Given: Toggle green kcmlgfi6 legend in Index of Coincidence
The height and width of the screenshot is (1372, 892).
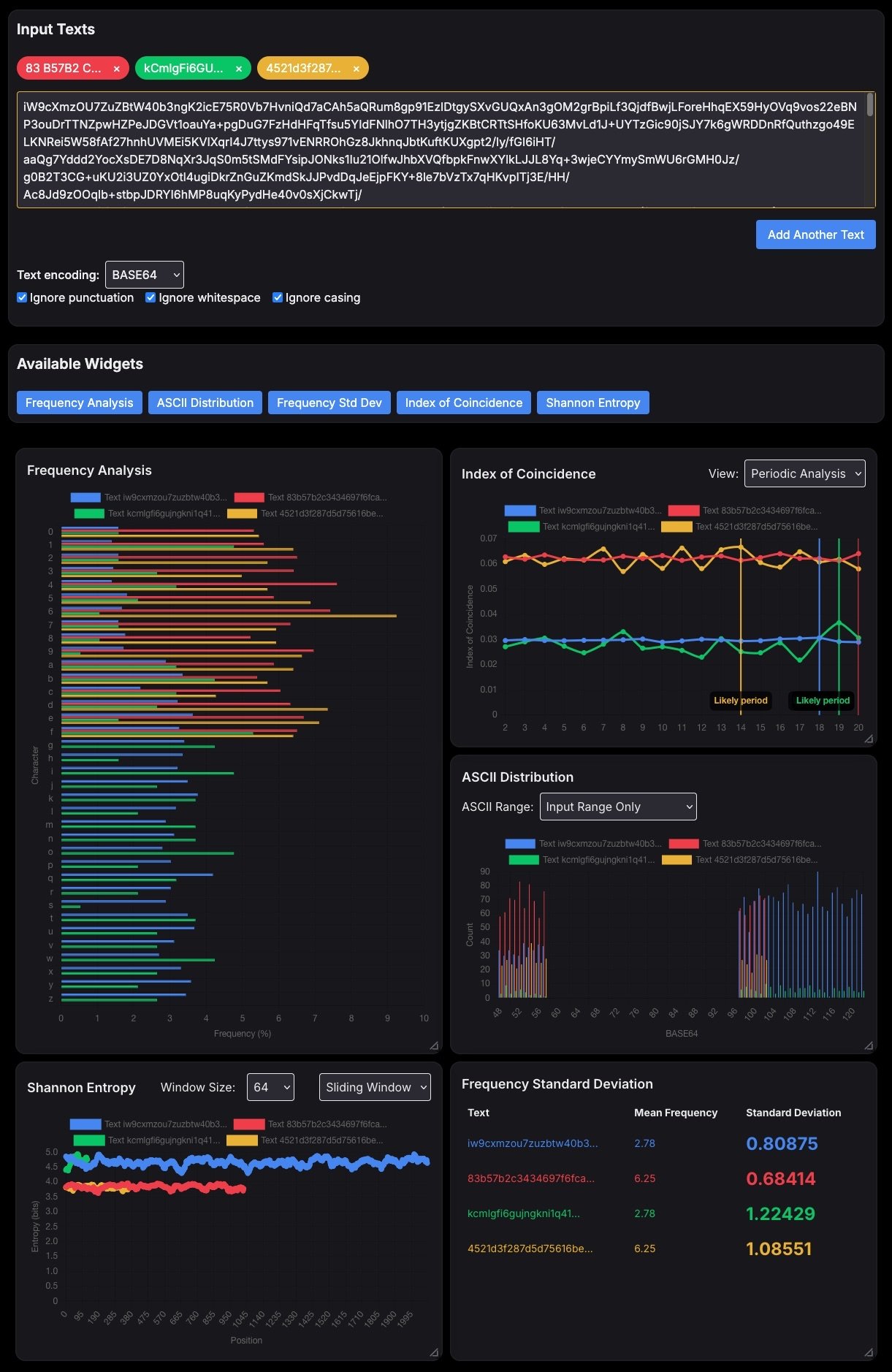Looking at the screenshot, I should [582, 527].
